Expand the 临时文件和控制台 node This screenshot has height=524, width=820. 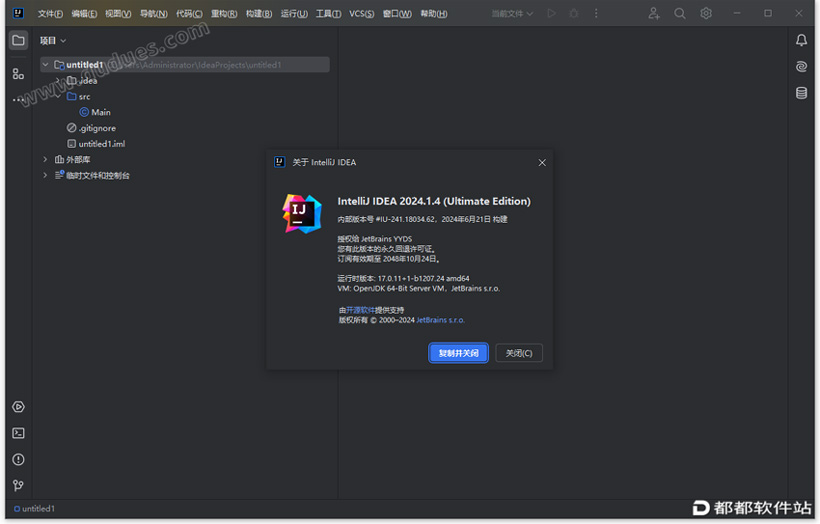tap(45, 175)
